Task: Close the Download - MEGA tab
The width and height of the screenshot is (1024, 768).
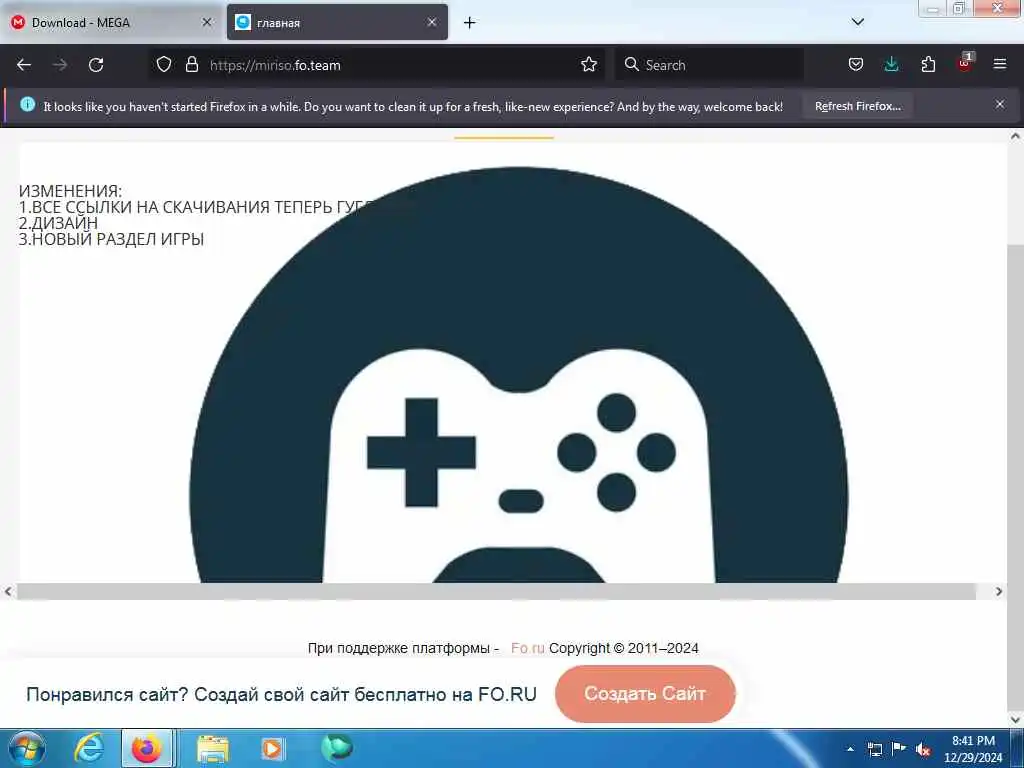Action: point(207,22)
